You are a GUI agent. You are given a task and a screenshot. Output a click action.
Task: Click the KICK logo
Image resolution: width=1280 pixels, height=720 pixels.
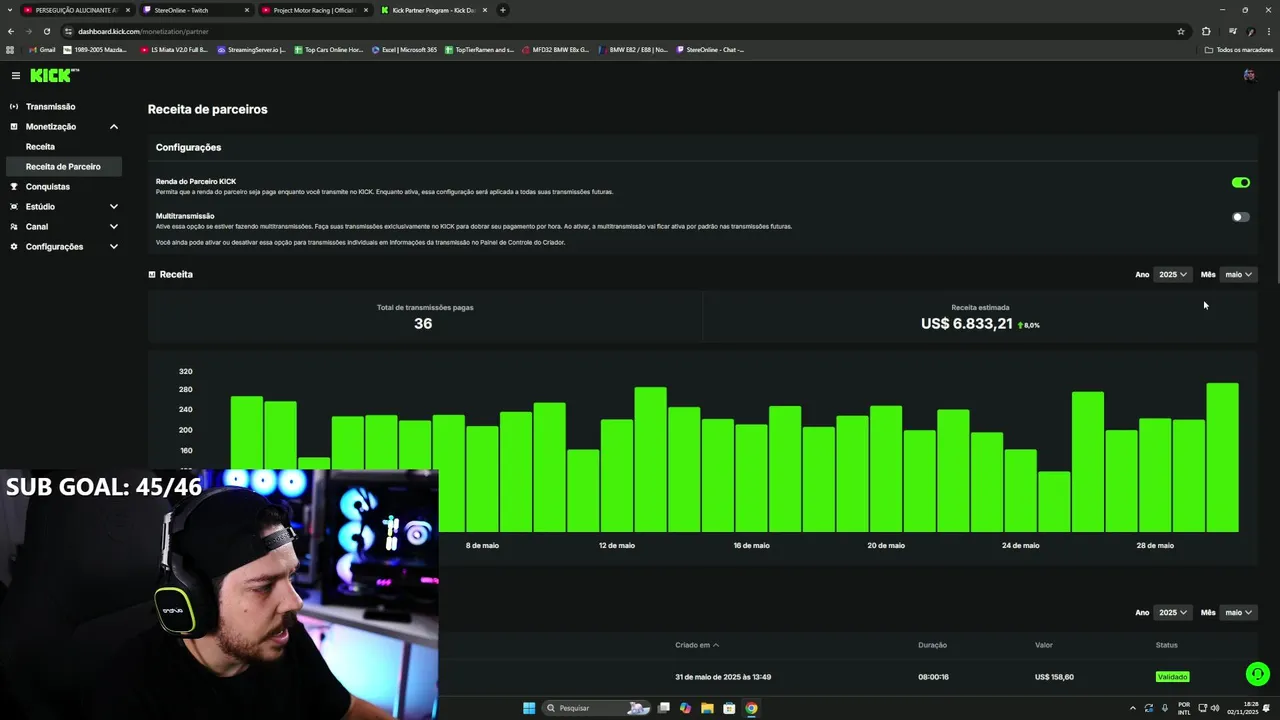(54, 75)
